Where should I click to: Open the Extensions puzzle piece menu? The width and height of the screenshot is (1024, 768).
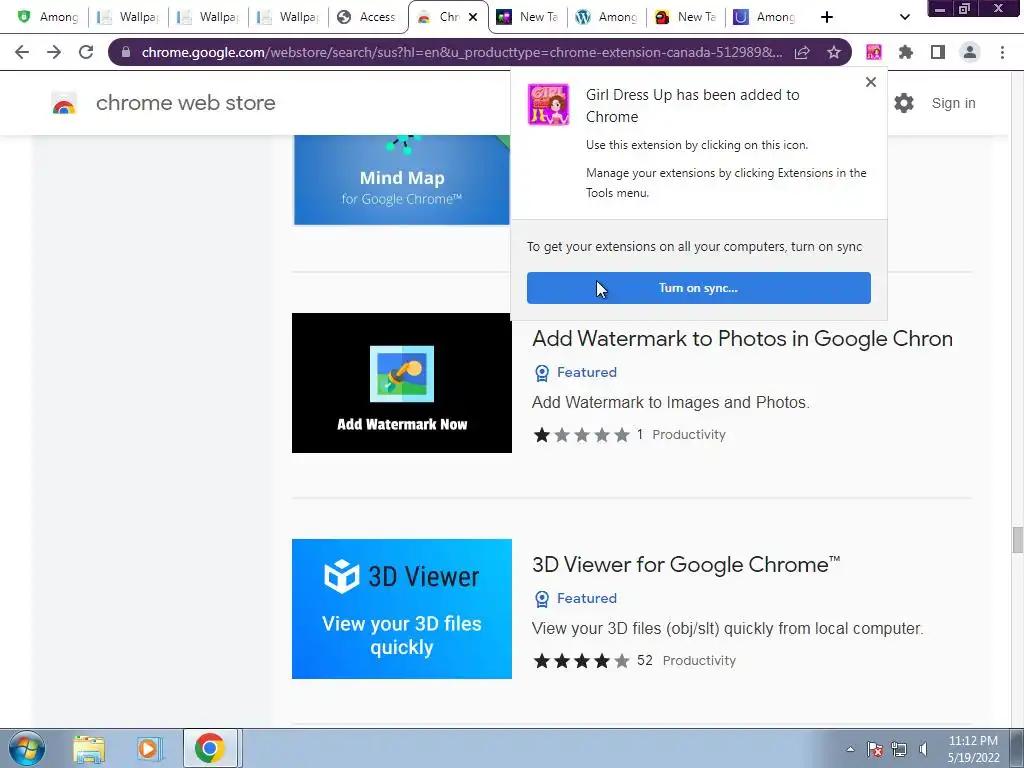(x=906, y=52)
